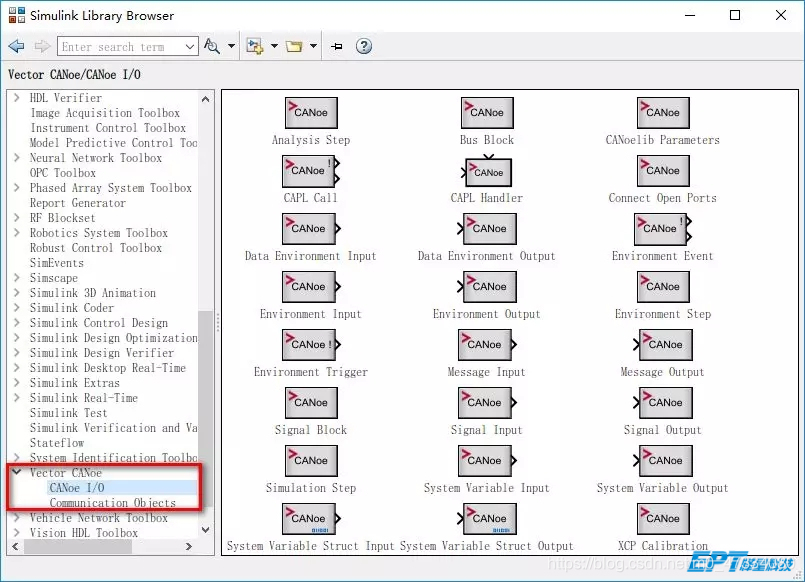Select the Data Environment Input block icon
Screen dimensions: 805x582
(311, 229)
